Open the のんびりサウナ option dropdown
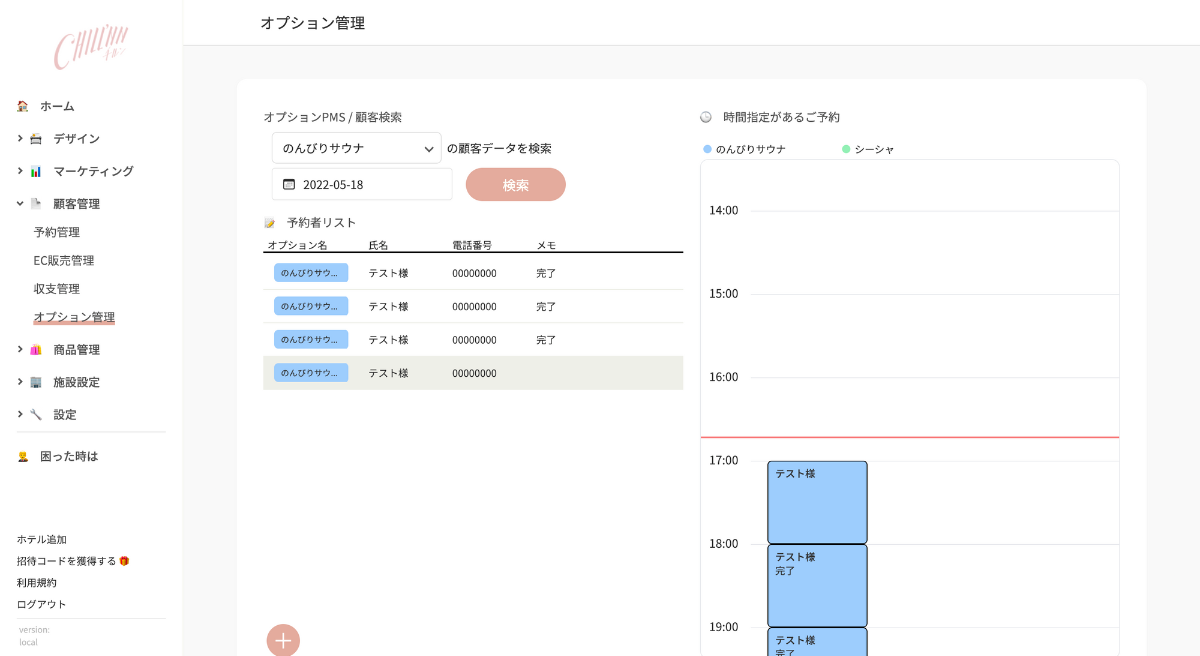This screenshot has width=1200, height=656. (x=356, y=148)
